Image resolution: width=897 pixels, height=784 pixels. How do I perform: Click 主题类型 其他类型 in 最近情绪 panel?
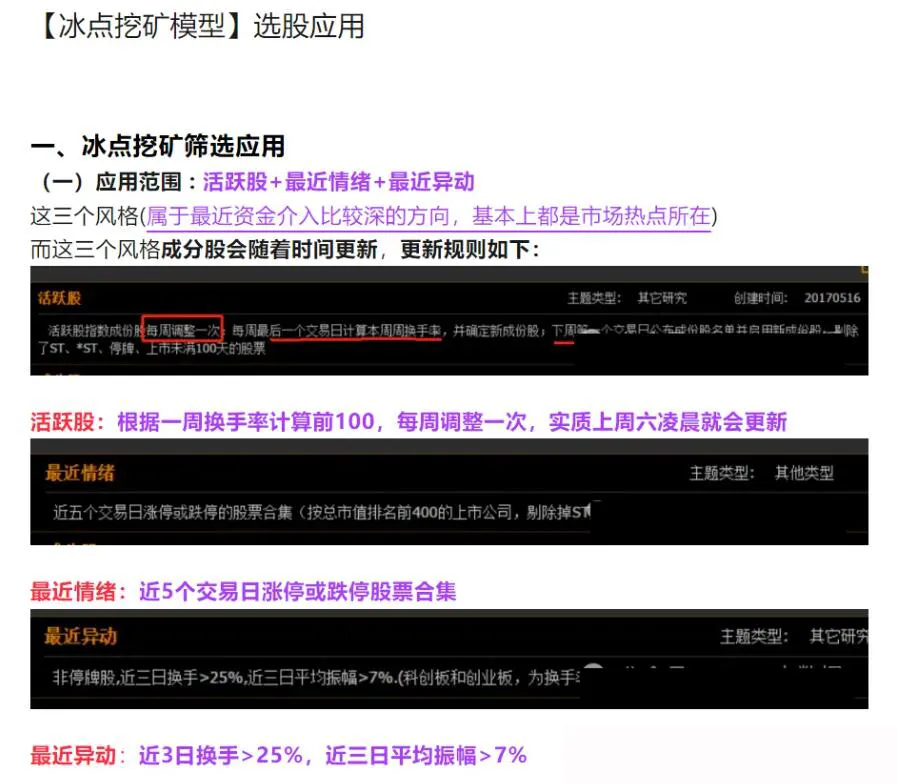coord(761,473)
